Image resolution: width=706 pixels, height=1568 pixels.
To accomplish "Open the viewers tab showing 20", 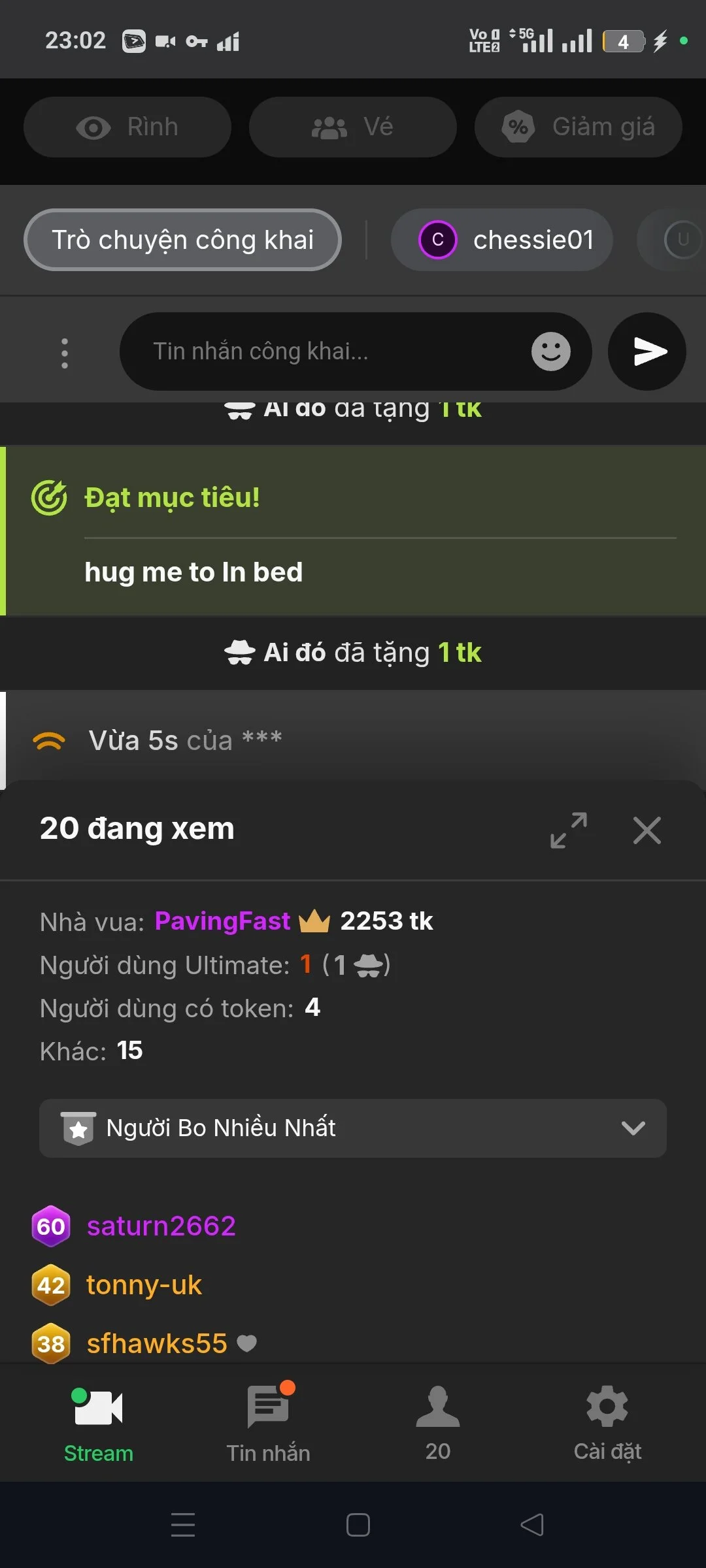I will coord(437,1424).
